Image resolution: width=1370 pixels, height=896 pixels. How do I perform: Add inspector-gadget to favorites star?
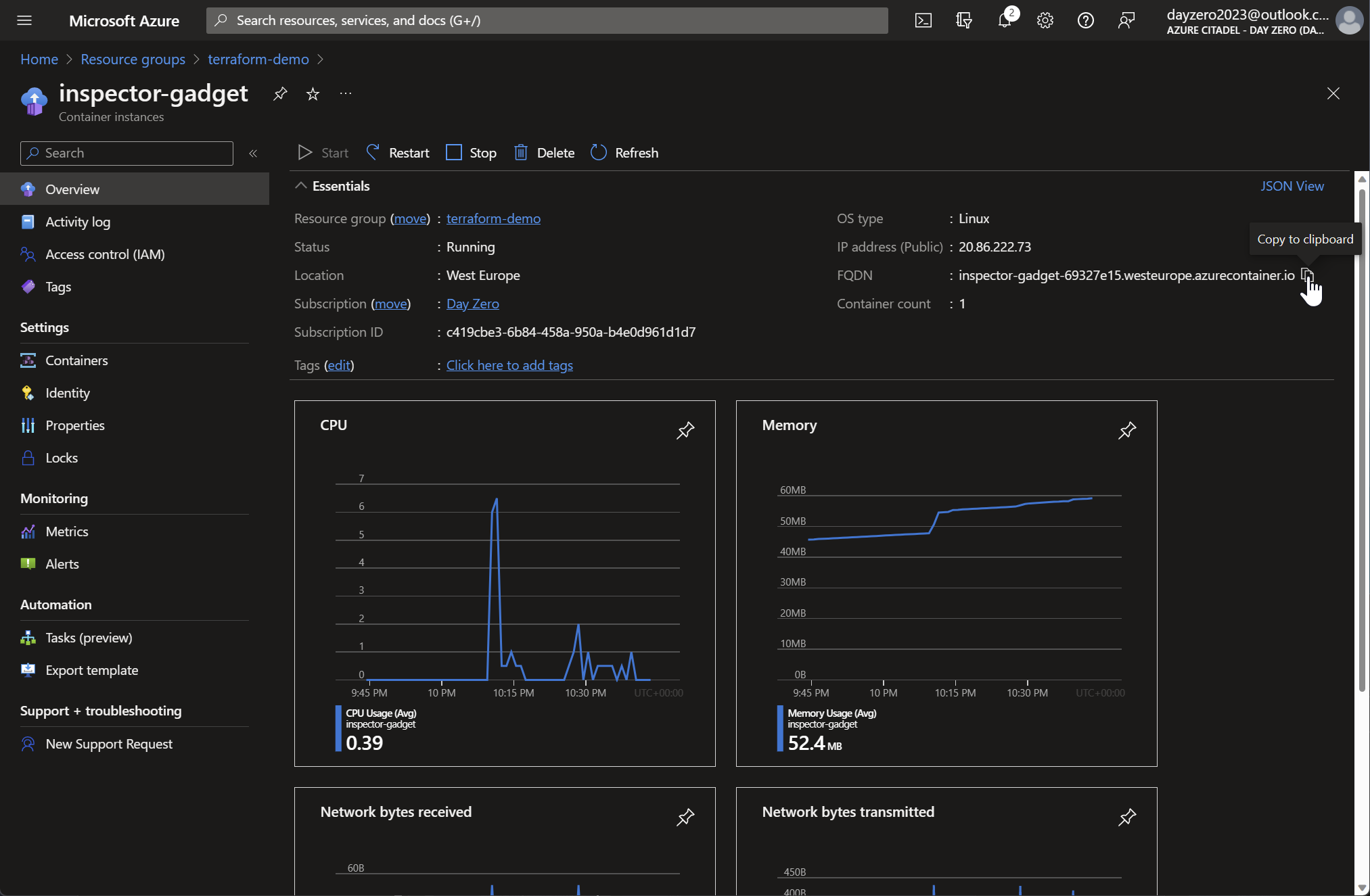point(313,93)
